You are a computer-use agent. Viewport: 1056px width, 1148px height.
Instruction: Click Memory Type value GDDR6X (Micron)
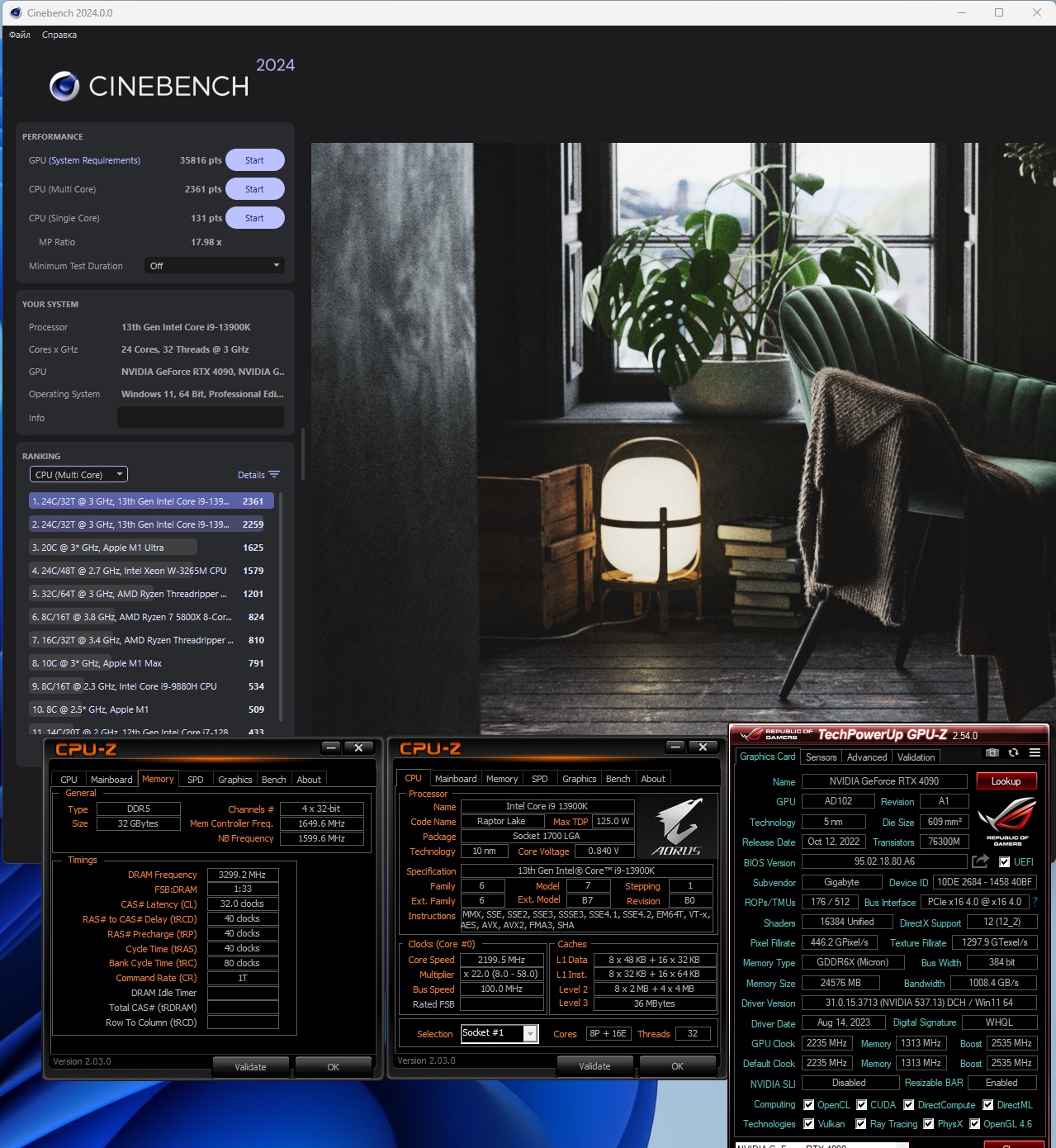click(852, 962)
